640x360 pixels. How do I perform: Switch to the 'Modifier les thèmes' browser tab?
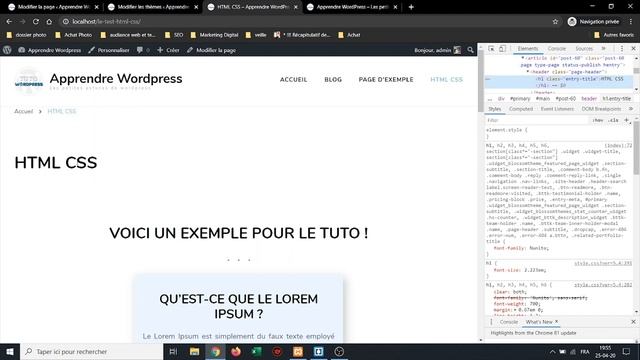(x=153, y=7)
